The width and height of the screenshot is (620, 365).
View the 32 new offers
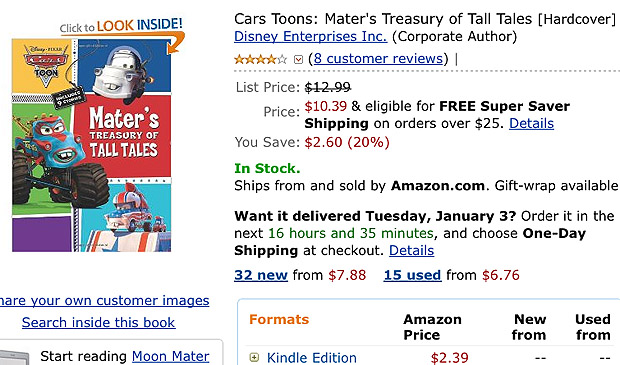click(261, 275)
